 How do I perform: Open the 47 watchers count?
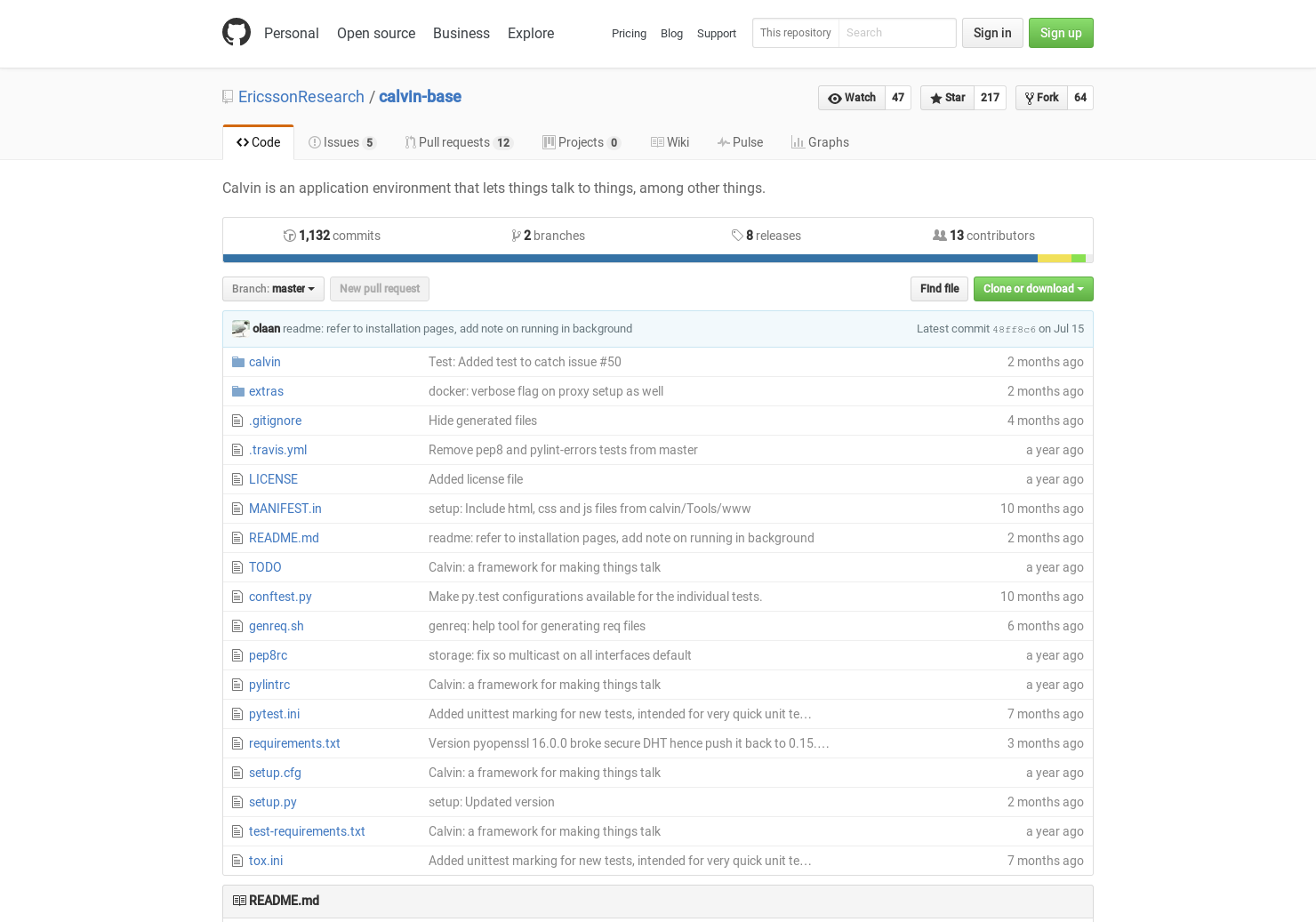coord(898,98)
